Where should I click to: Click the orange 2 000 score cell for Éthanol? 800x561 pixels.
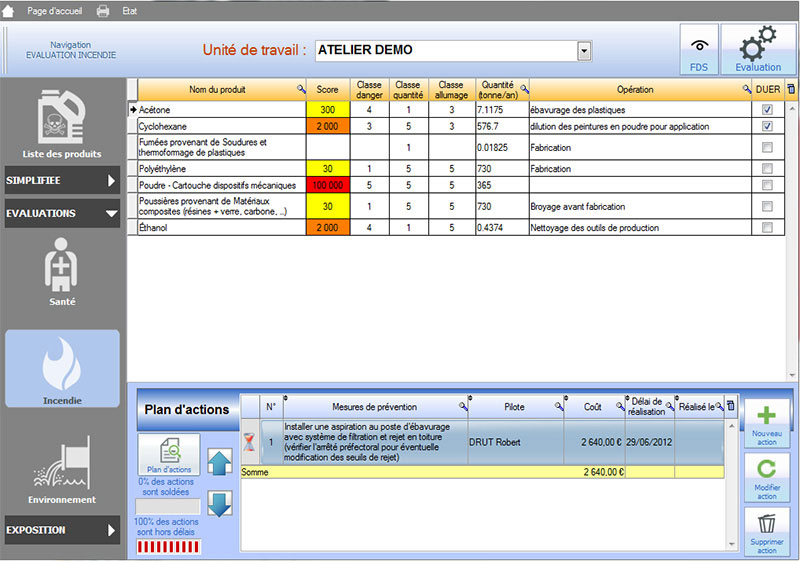tap(328, 227)
